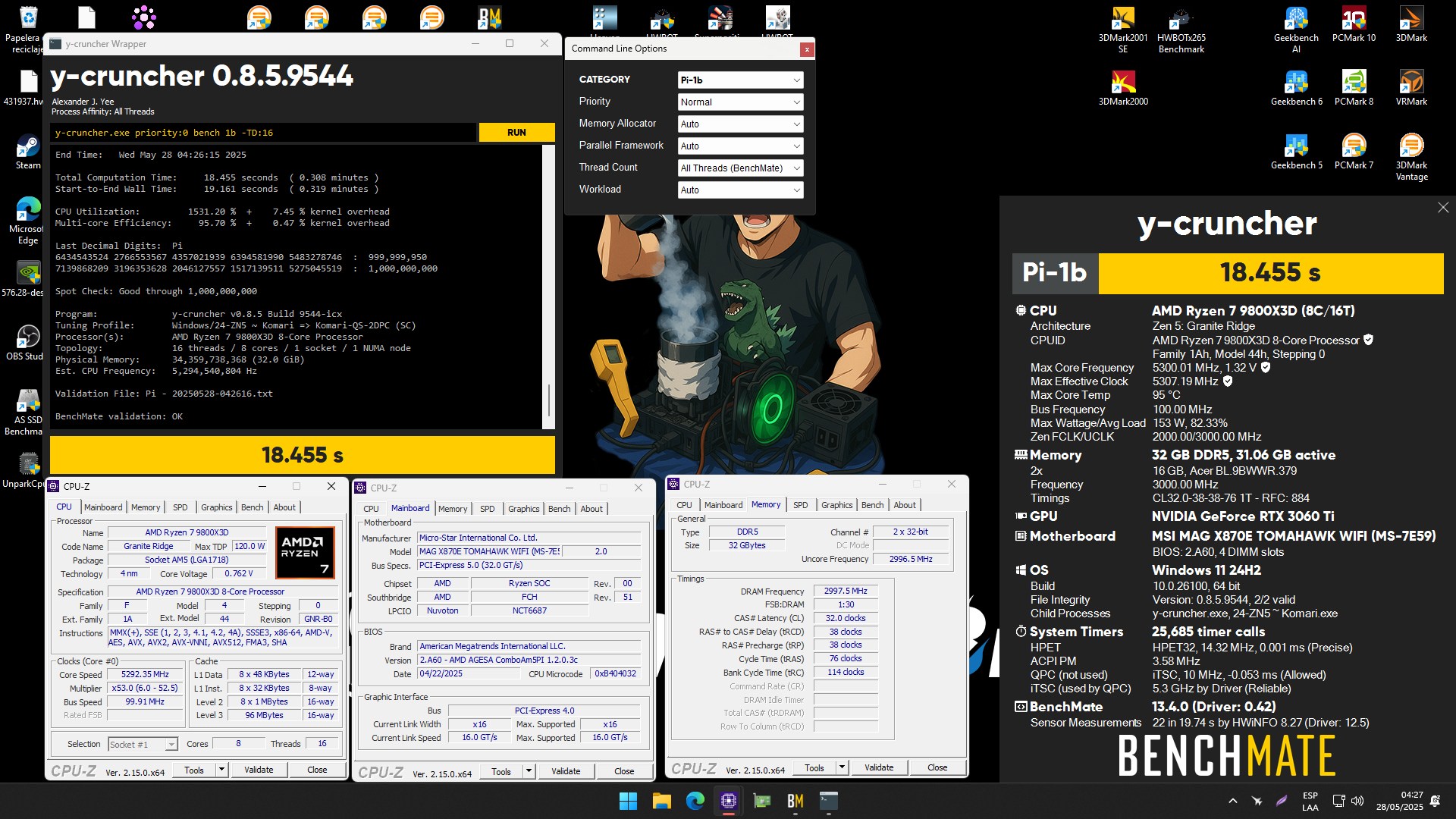1456x819 pixels.
Task: Close the BenchMate y-cruncher result panel
Action: tap(1443, 208)
